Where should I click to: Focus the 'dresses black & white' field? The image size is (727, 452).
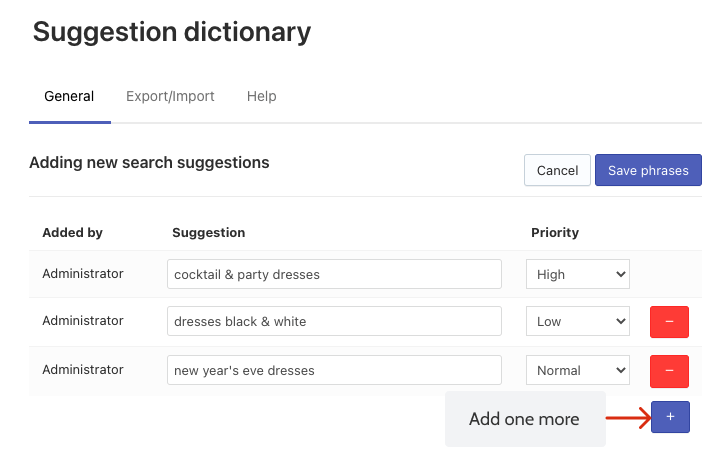(x=334, y=321)
